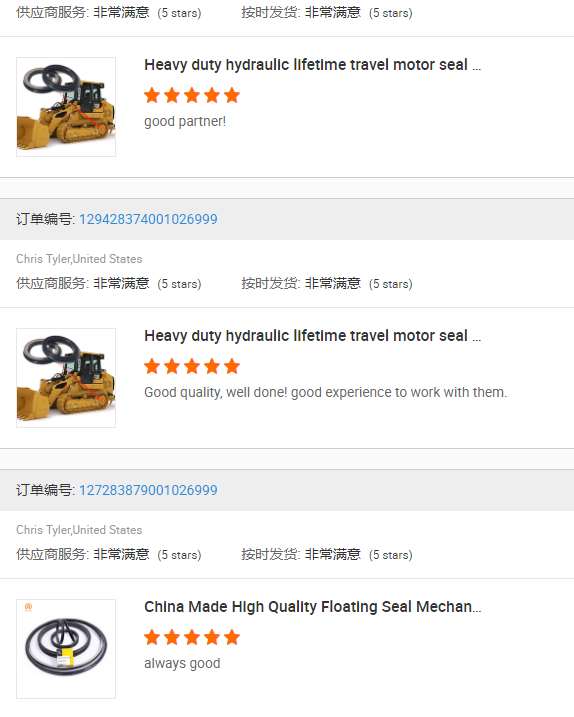Click small orange badge icon on floating seal thumbnail
Viewport: 574px width, 717px height.
click(x=28, y=607)
